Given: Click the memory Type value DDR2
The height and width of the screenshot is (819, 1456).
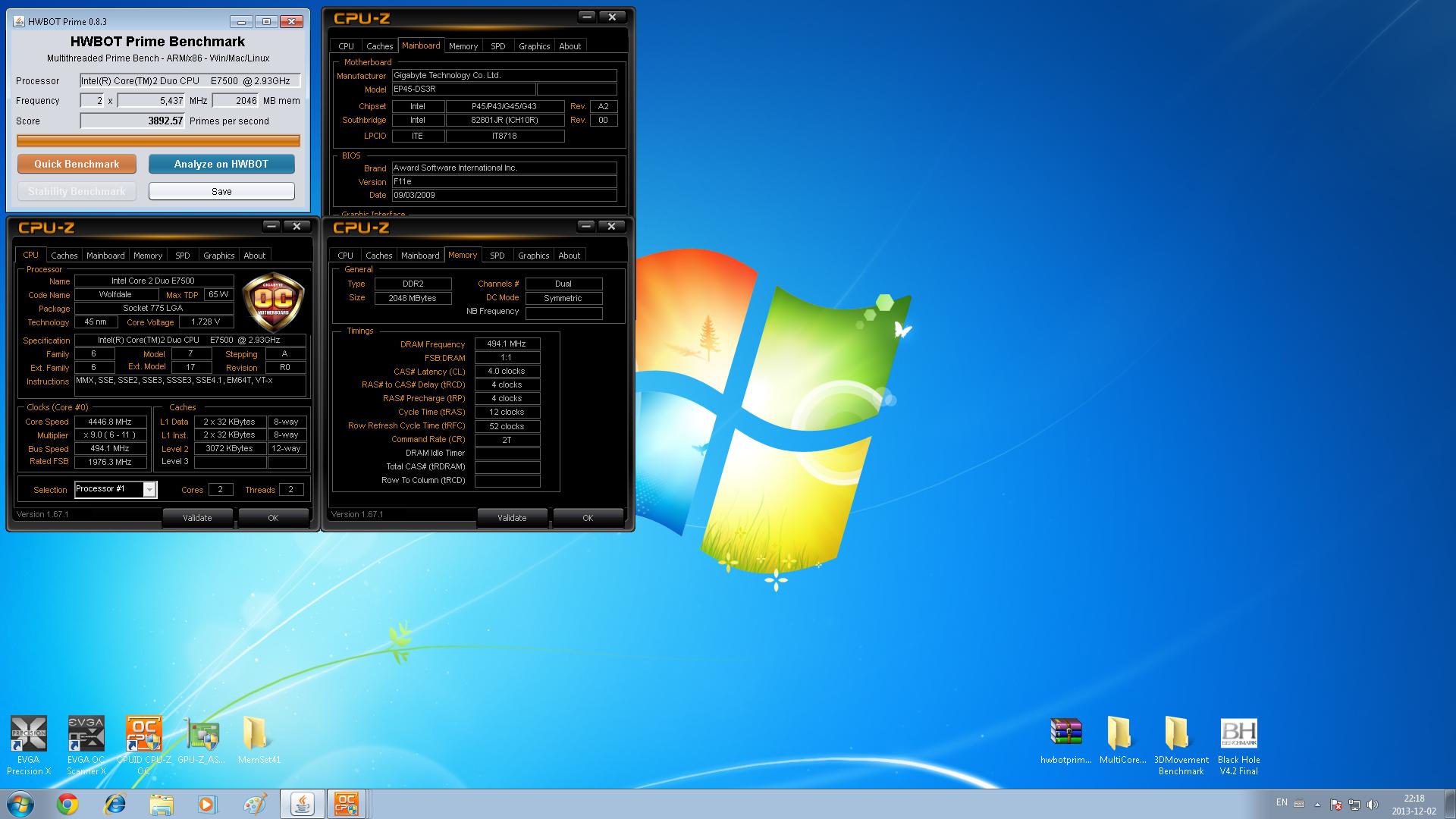Looking at the screenshot, I should coord(413,284).
